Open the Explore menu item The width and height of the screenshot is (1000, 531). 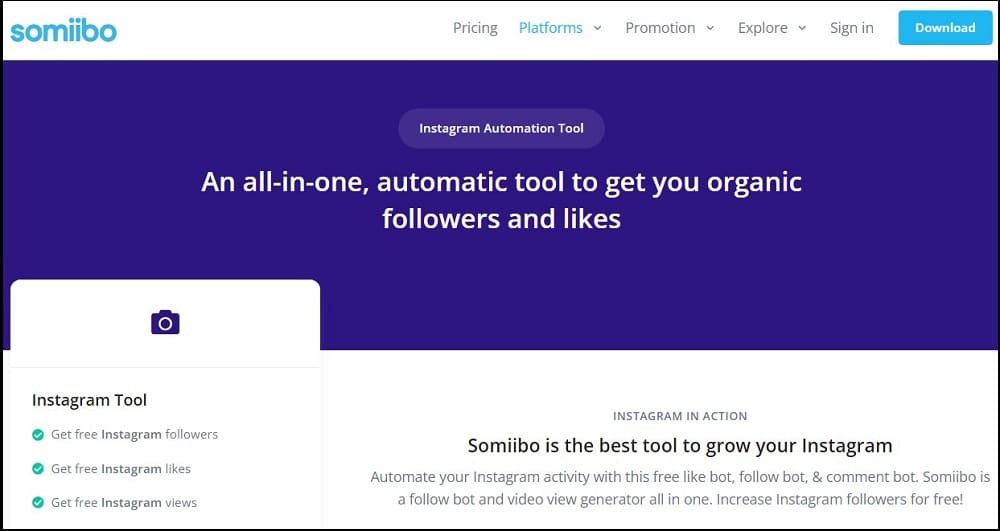pyautogui.click(x=763, y=28)
